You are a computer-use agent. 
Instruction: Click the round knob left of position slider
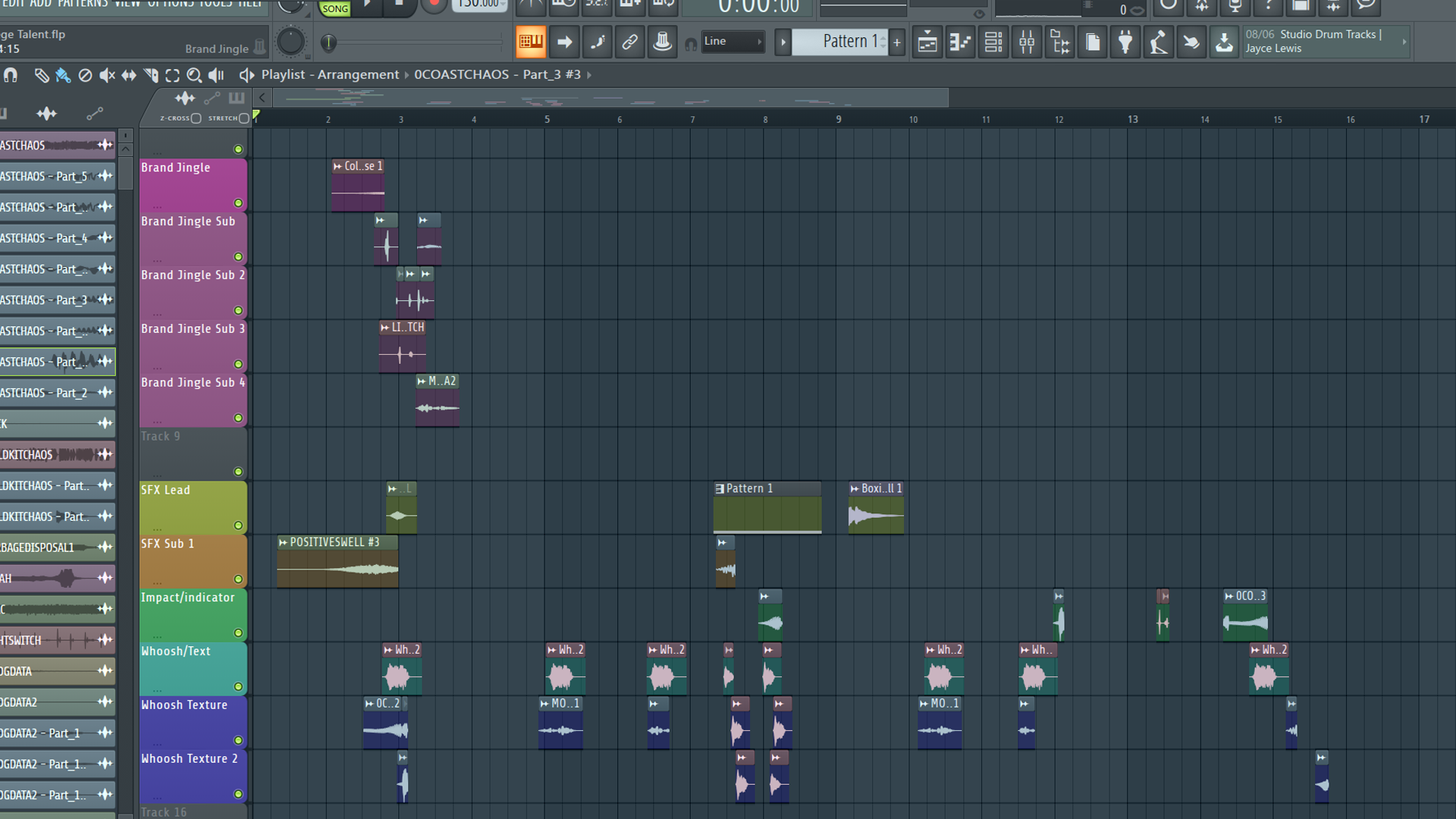click(x=290, y=42)
